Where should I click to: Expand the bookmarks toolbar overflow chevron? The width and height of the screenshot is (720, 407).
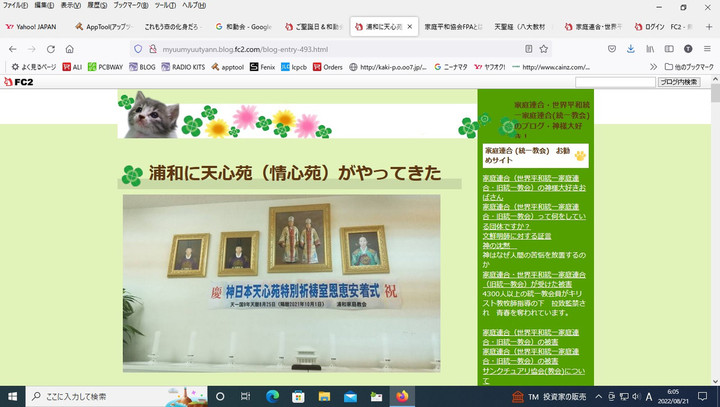click(653, 67)
